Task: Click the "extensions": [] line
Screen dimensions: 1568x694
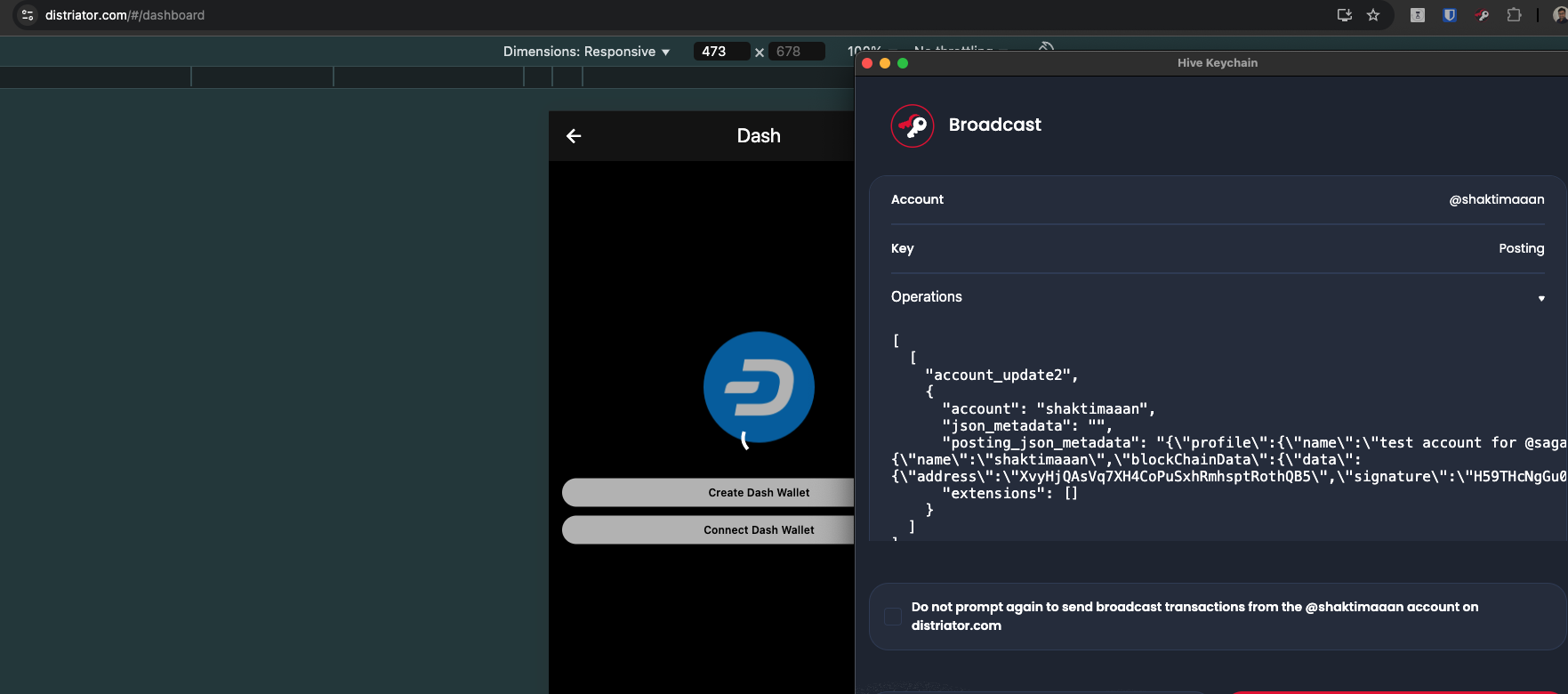Action: click(x=1010, y=494)
